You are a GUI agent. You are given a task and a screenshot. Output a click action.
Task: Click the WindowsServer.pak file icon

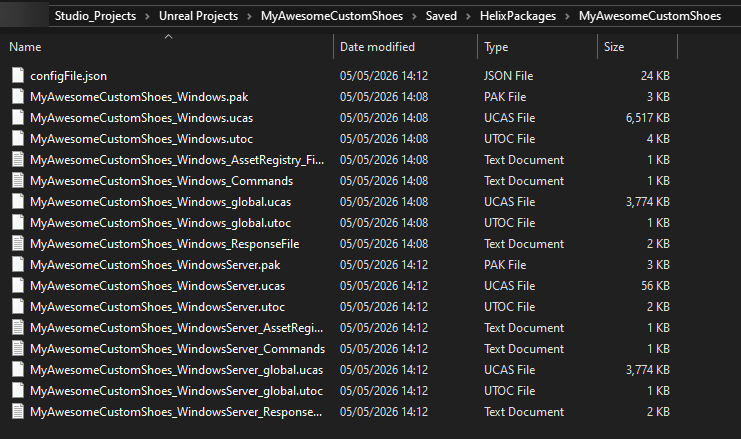[x=18, y=265]
